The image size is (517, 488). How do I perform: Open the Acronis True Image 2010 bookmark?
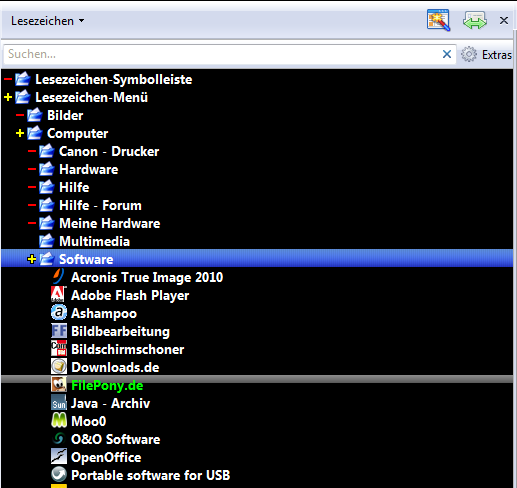coord(147,277)
